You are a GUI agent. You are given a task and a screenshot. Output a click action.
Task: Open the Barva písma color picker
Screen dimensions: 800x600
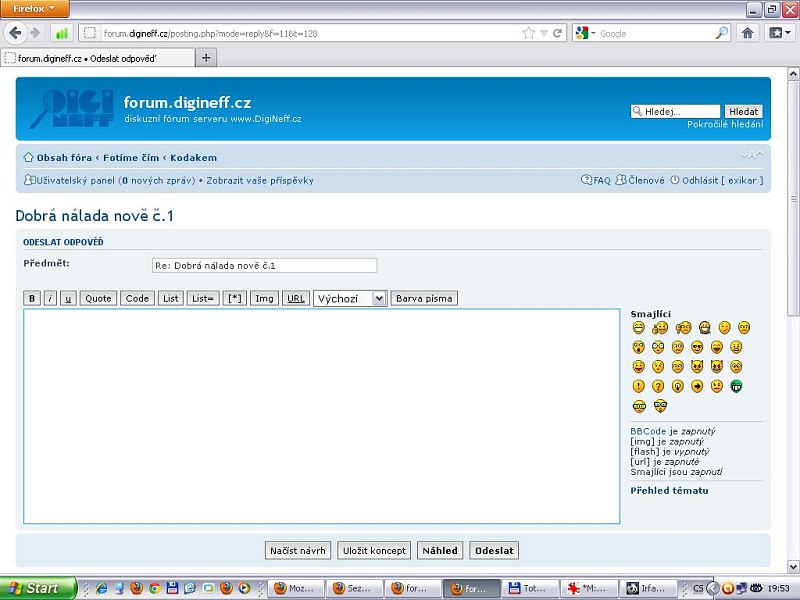pos(424,298)
